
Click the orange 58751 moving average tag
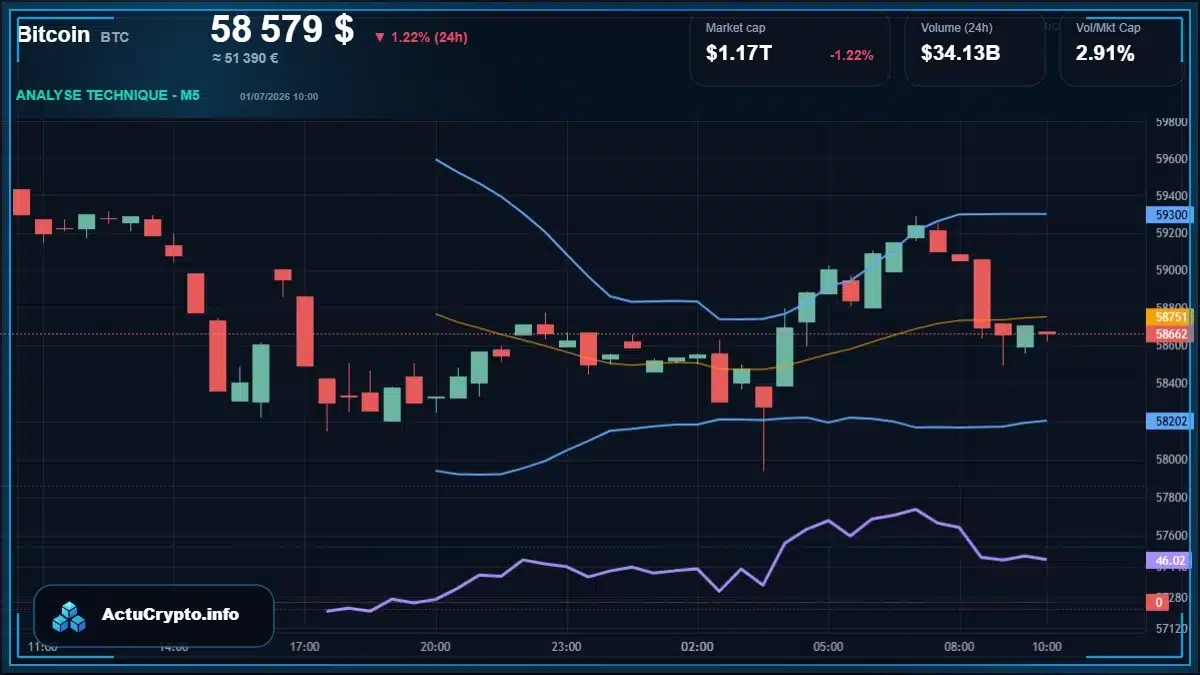(1172, 316)
